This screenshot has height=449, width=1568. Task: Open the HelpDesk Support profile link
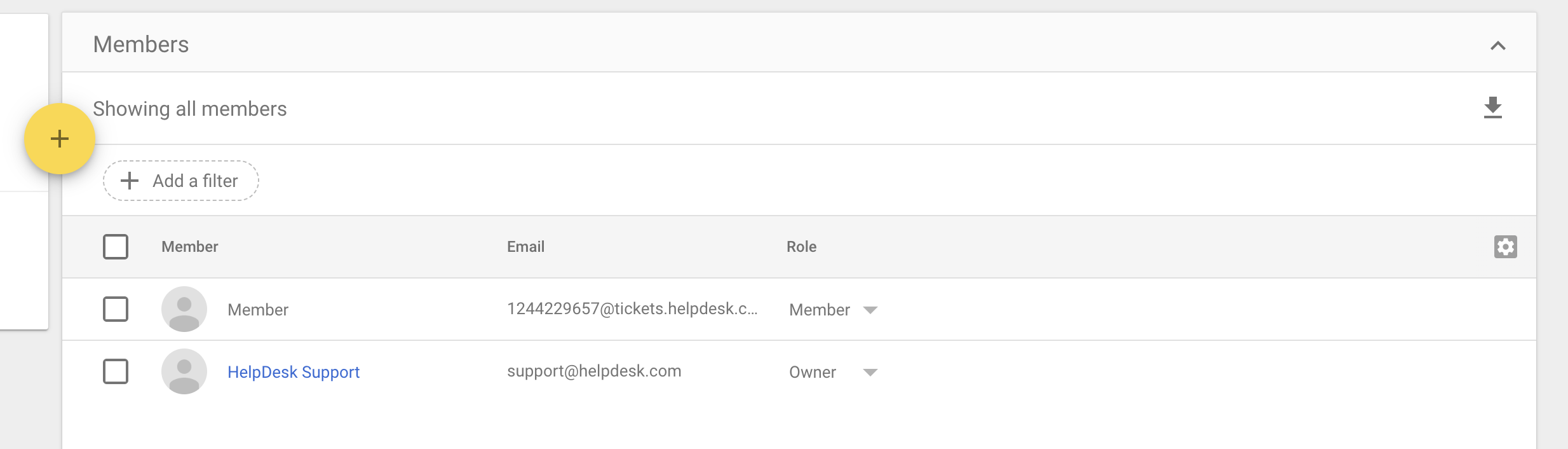tap(294, 372)
